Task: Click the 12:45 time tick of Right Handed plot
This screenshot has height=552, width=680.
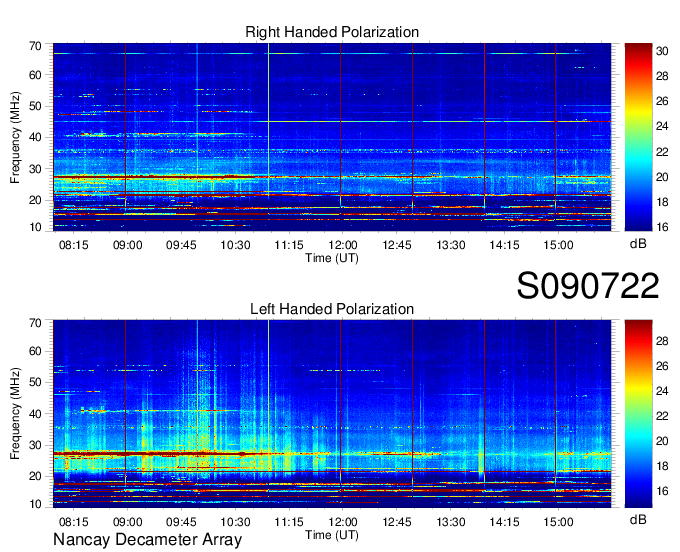Action: click(397, 245)
